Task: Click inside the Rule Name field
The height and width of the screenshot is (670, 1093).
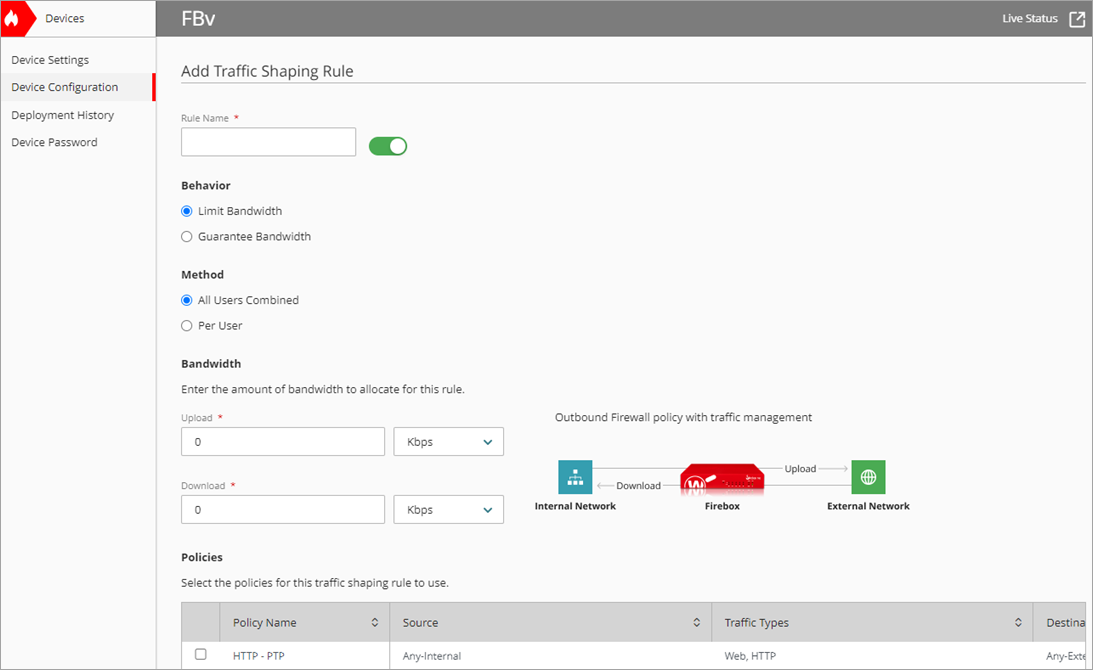Action: pyautogui.click(x=268, y=141)
